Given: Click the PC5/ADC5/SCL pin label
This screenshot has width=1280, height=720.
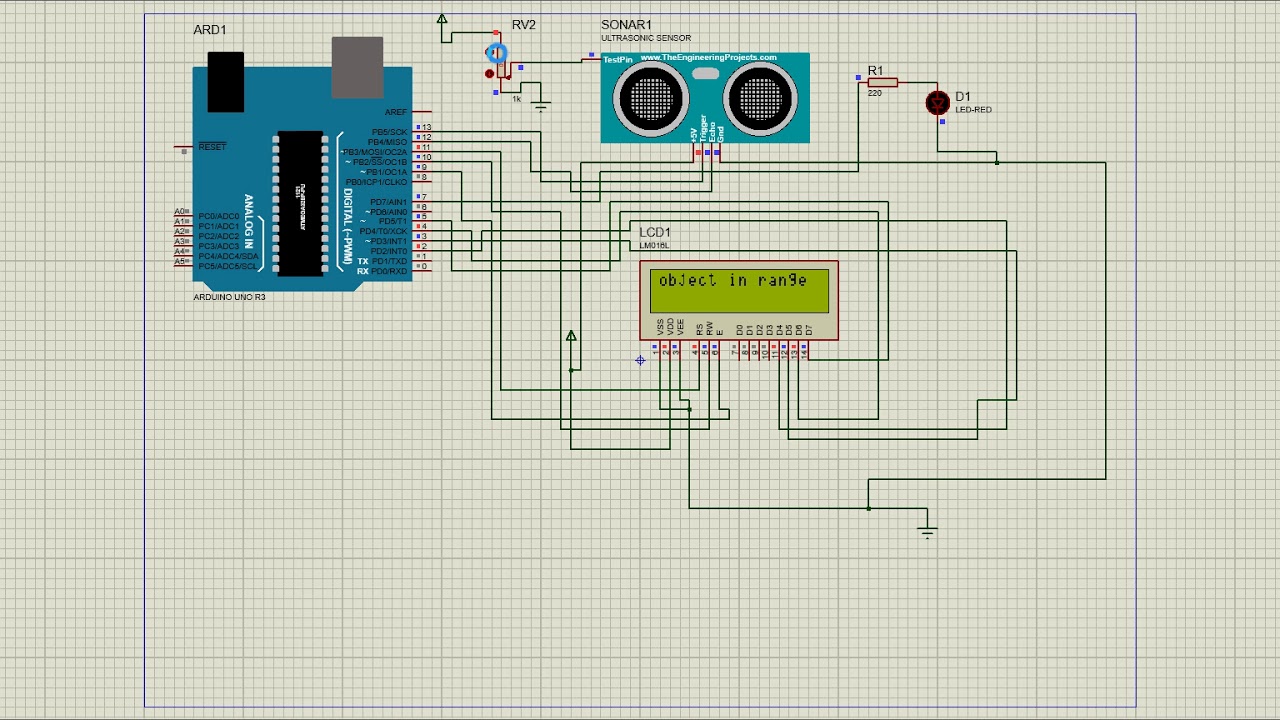Looking at the screenshot, I should click(x=228, y=267).
